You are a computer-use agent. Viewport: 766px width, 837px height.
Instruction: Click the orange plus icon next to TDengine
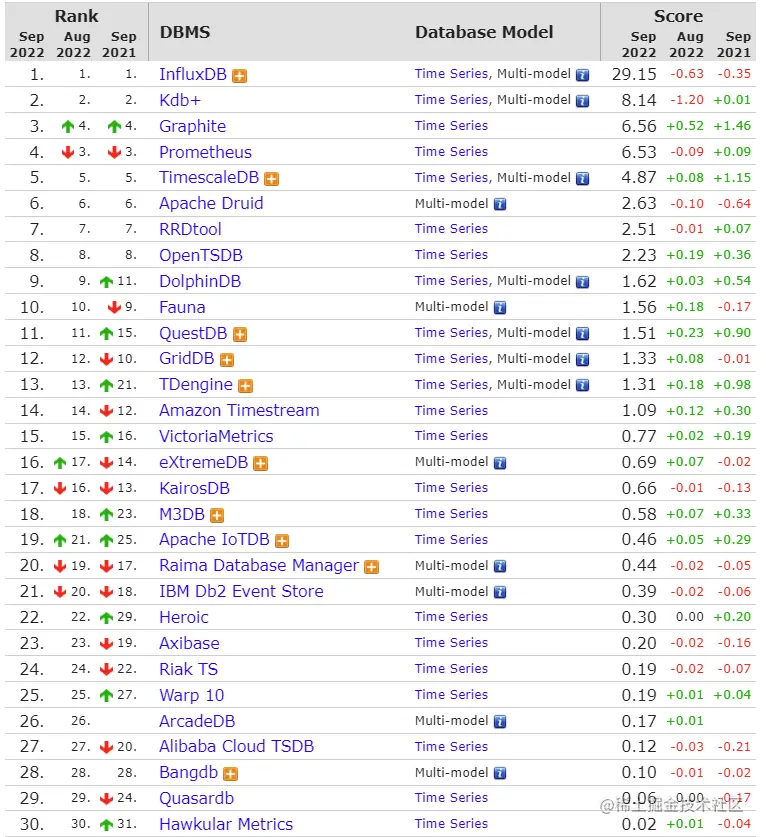click(x=246, y=386)
